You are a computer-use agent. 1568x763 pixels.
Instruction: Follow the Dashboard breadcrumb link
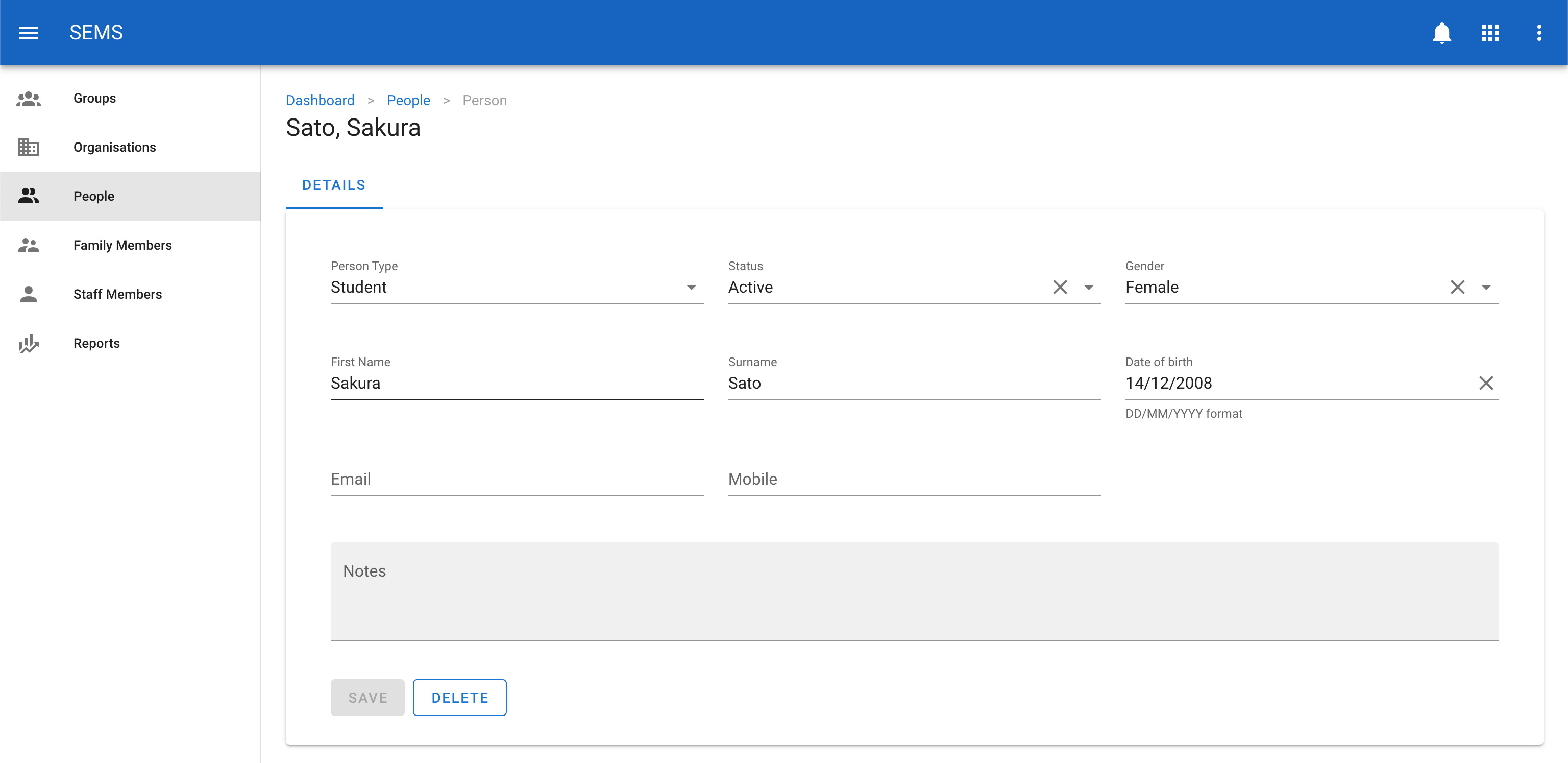click(320, 101)
